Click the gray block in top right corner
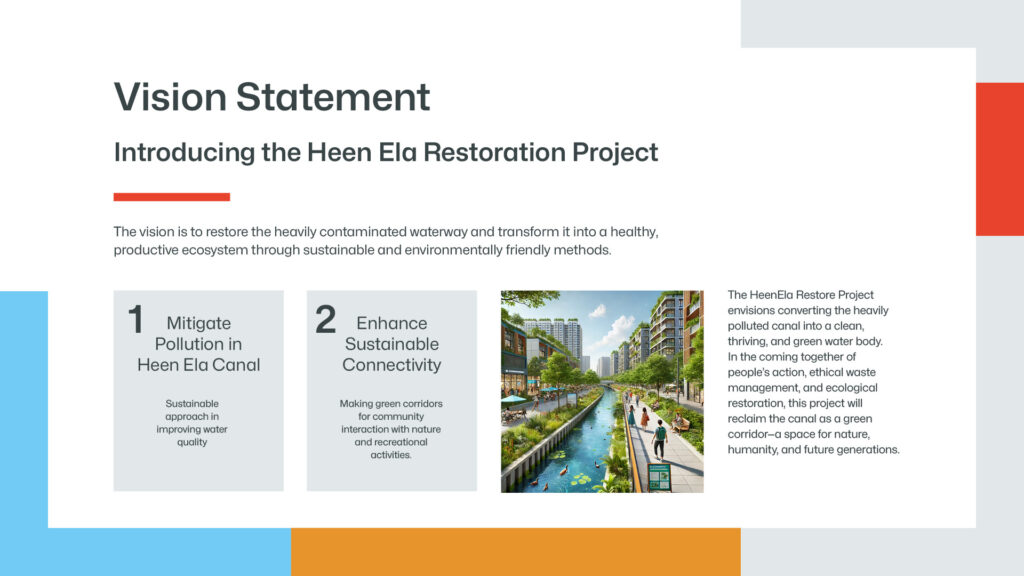The height and width of the screenshot is (576, 1024). click(x=880, y=23)
